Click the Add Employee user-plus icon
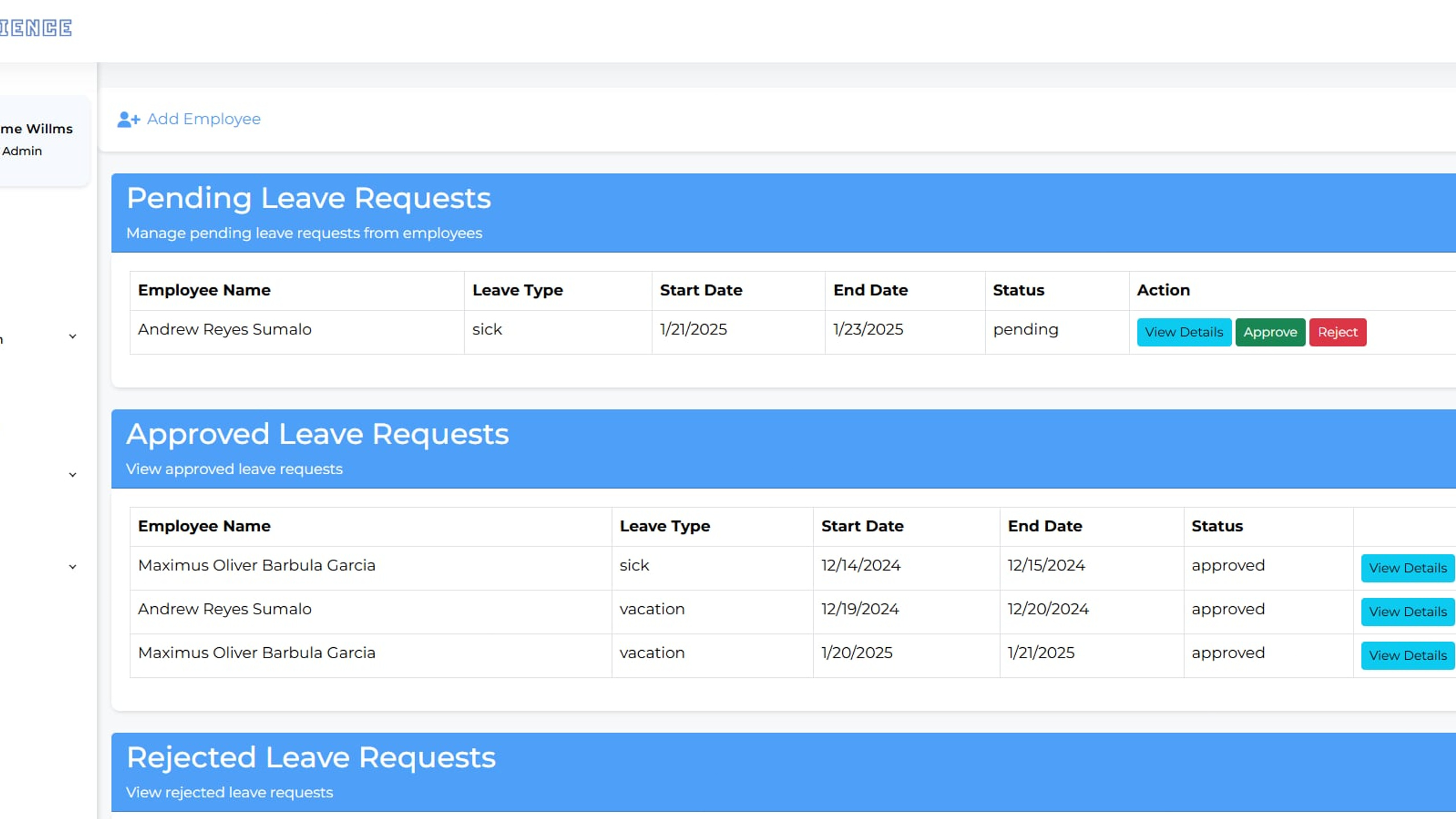Image resolution: width=1456 pixels, height=819 pixels. (x=129, y=119)
